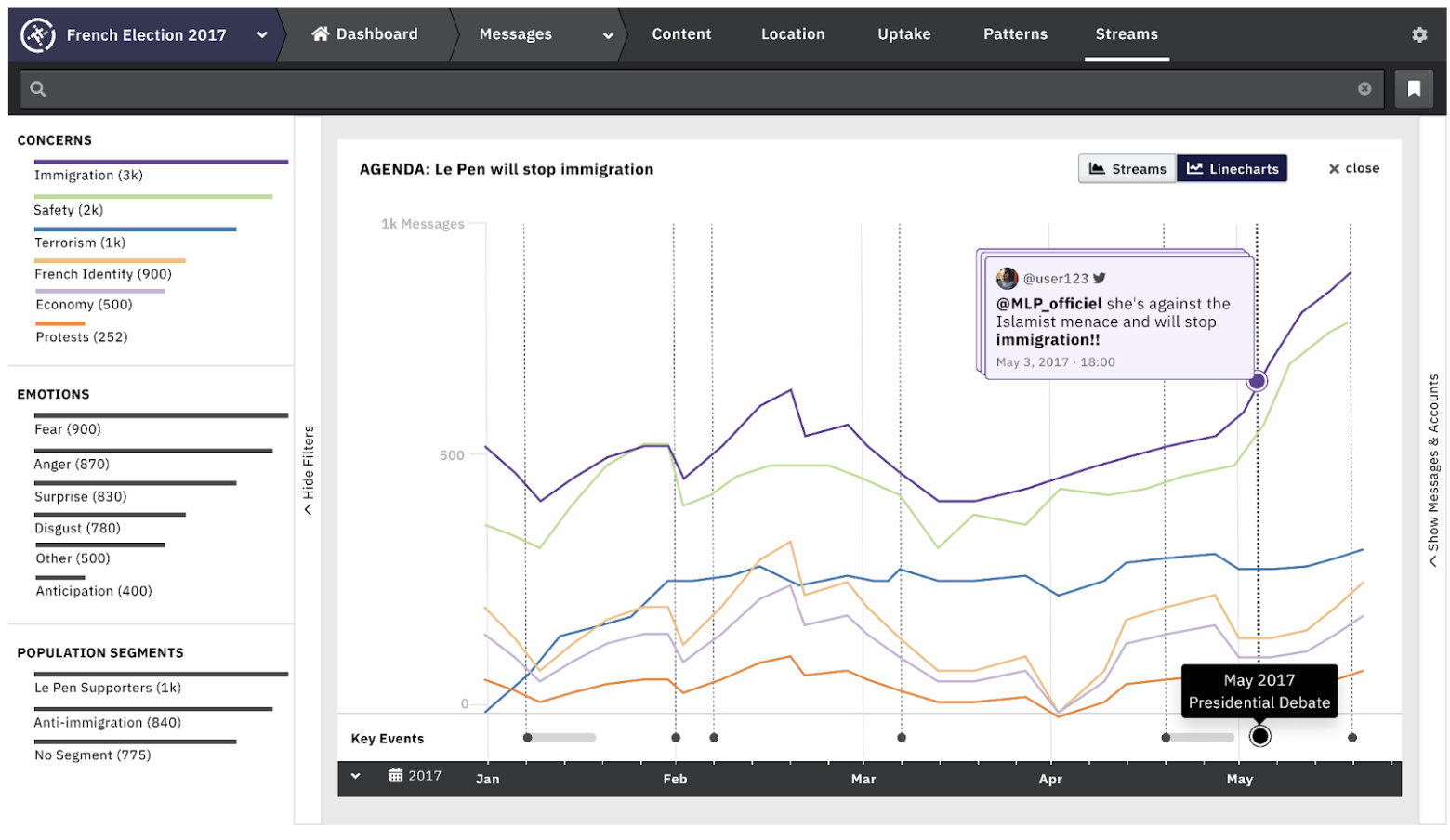Screen dimensions: 1450x840
Task: Click the search magnifier icon
Action: click(38, 89)
